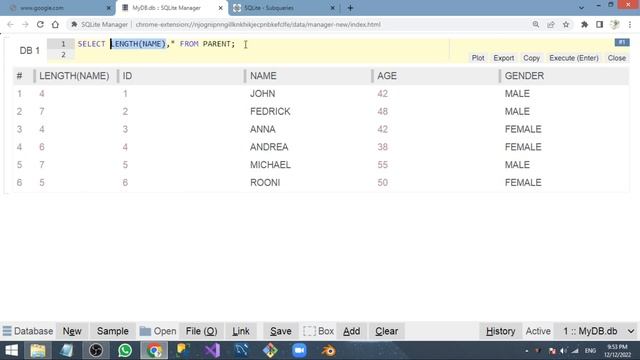Click the address bar URL
The height and width of the screenshot is (360, 640).
[258, 24]
